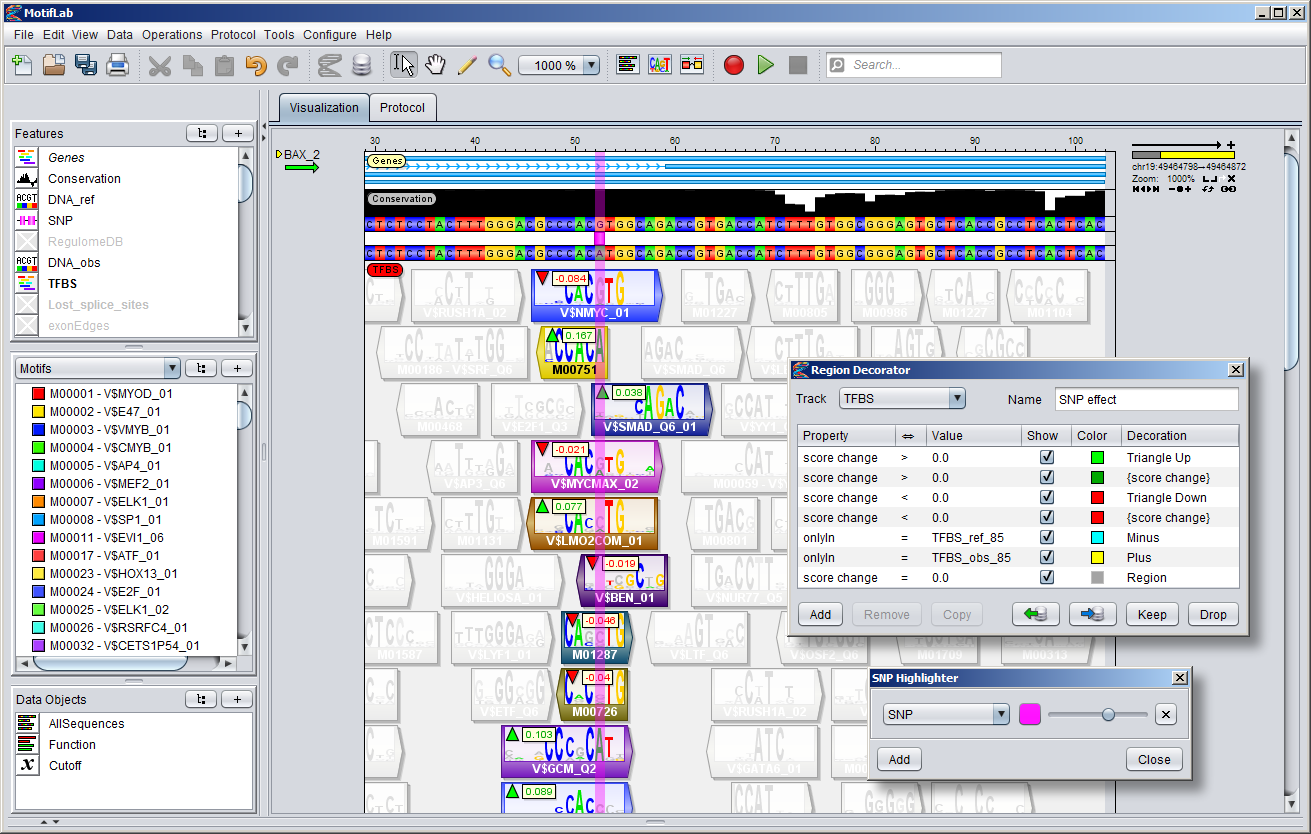Select the Conservation feature in Features list
The image size is (1311, 834).
pyautogui.click(x=84, y=178)
